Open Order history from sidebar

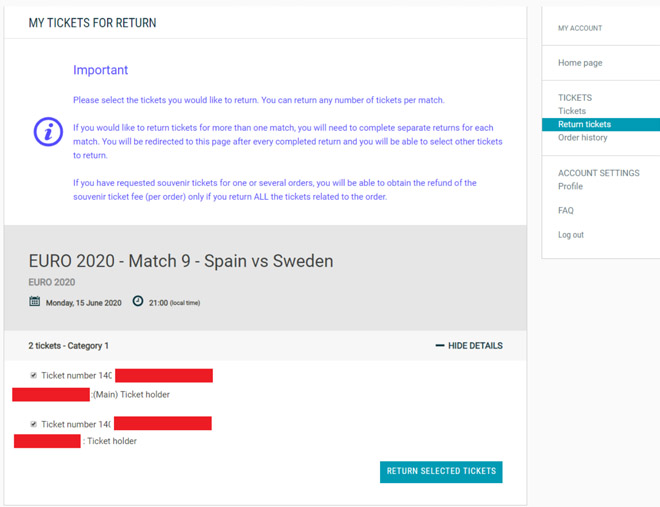[583, 138]
